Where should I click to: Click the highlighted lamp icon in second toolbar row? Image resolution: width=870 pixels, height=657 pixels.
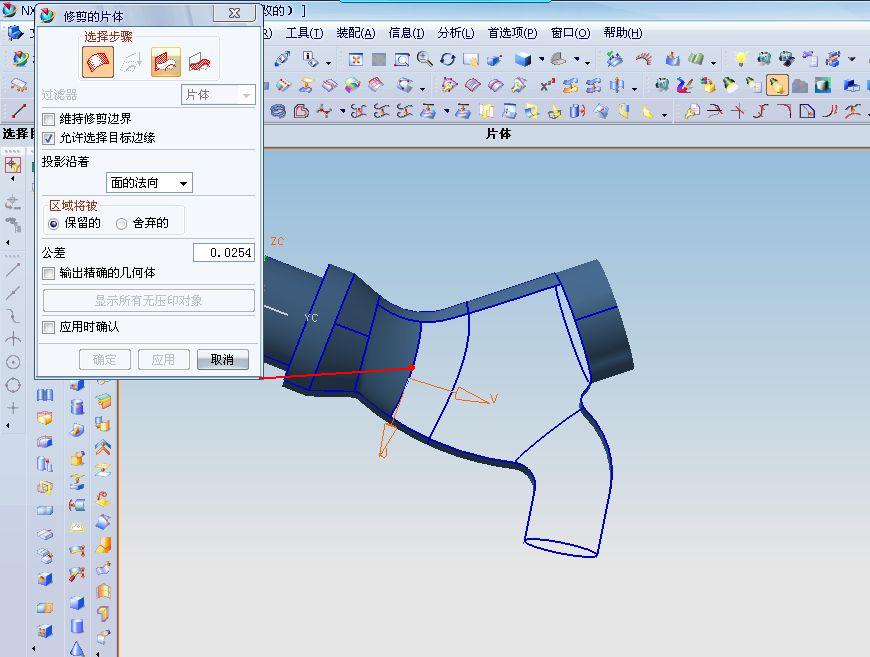777,85
